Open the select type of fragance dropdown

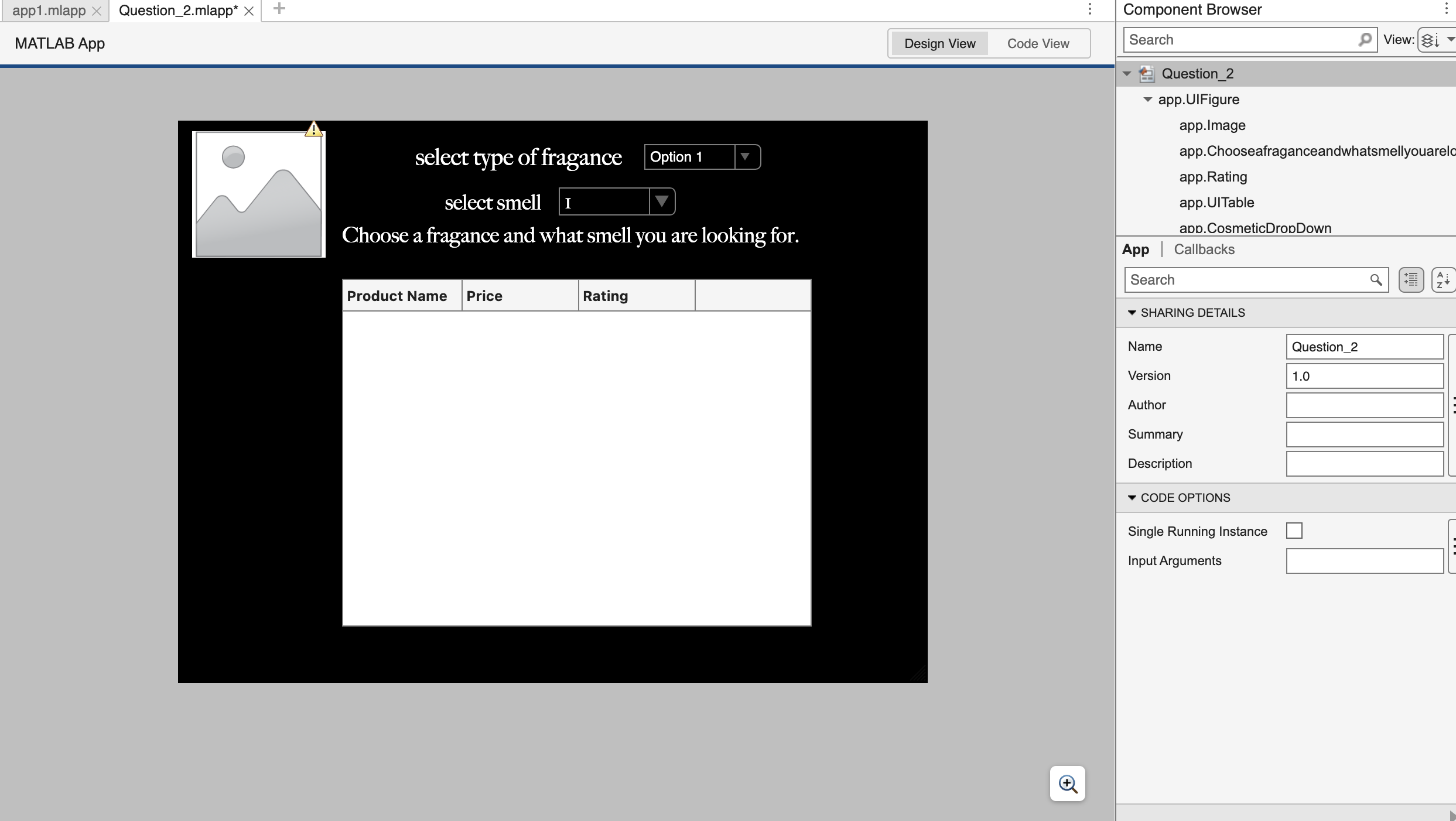coord(745,157)
